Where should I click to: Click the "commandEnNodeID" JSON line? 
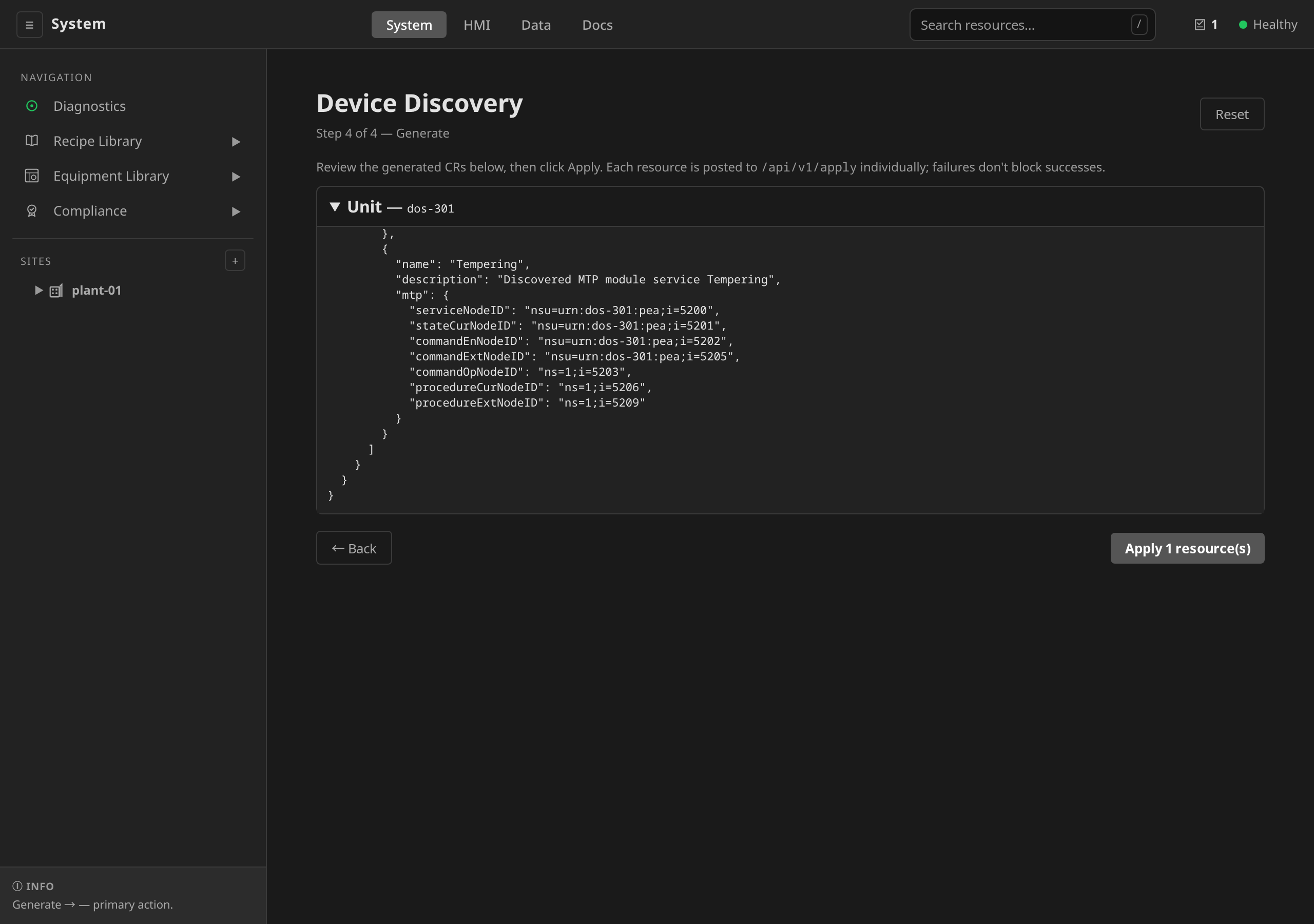571,341
